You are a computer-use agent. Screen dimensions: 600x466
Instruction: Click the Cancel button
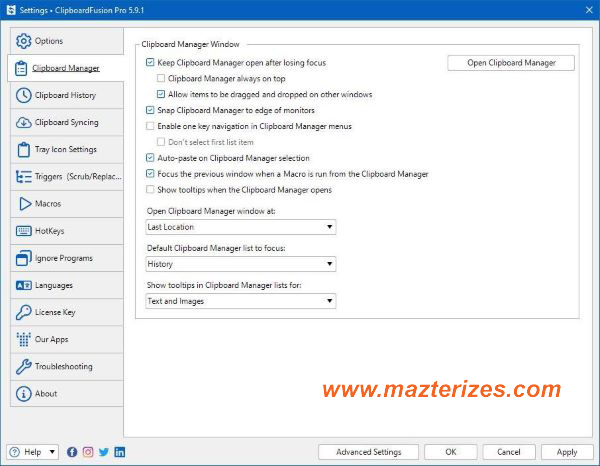click(x=509, y=452)
